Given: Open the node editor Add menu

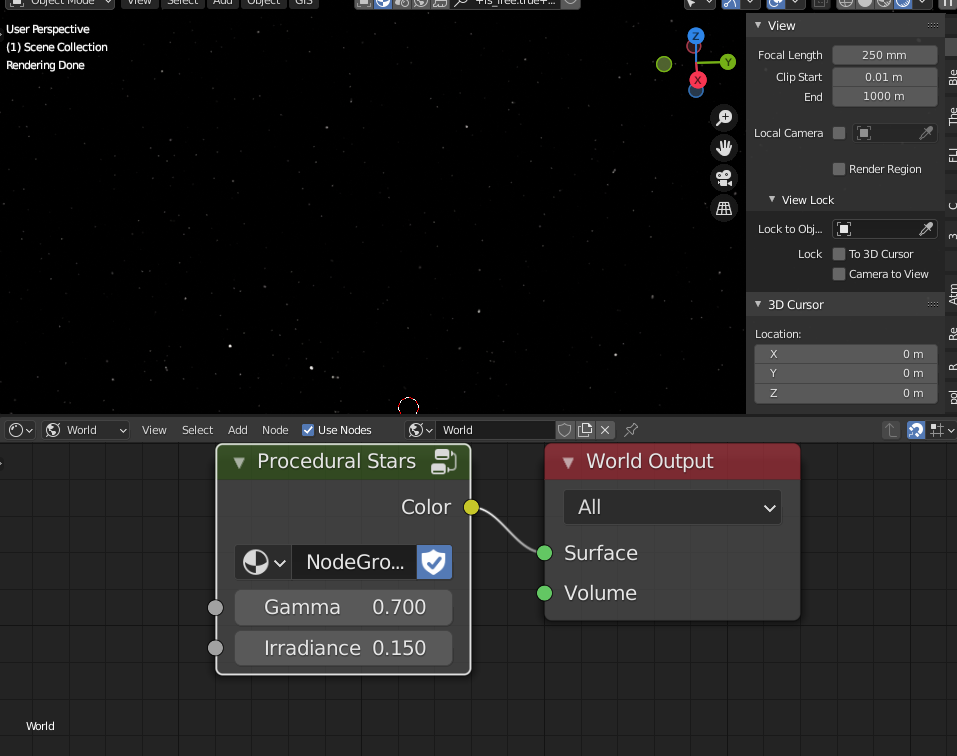Looking at the screenshot, I should coord(237,430).
